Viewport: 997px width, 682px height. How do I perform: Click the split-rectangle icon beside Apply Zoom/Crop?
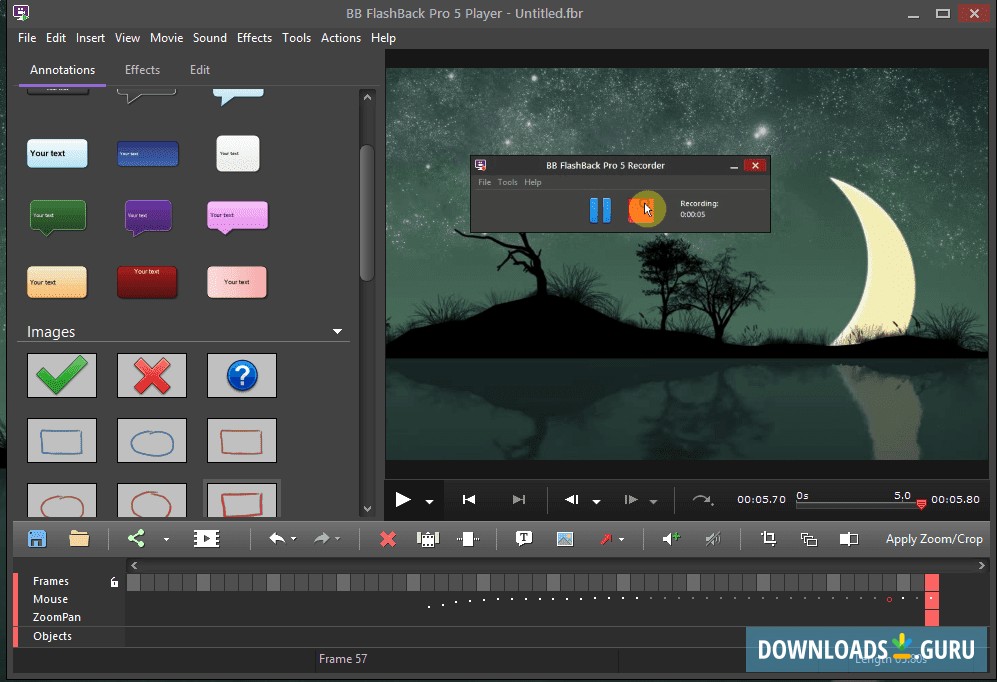point(849,540)
